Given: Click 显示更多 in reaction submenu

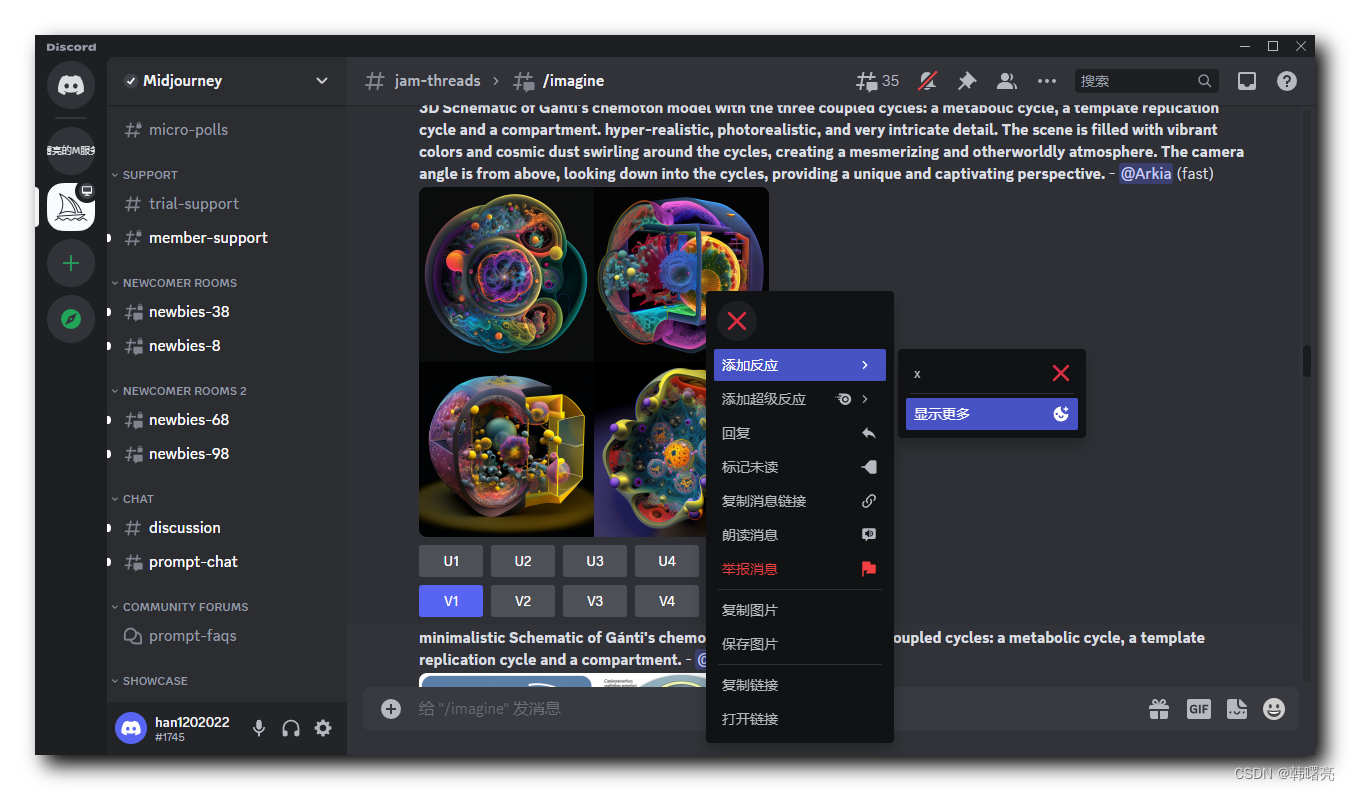Looking at the screenshot, I should pos(992,414).
